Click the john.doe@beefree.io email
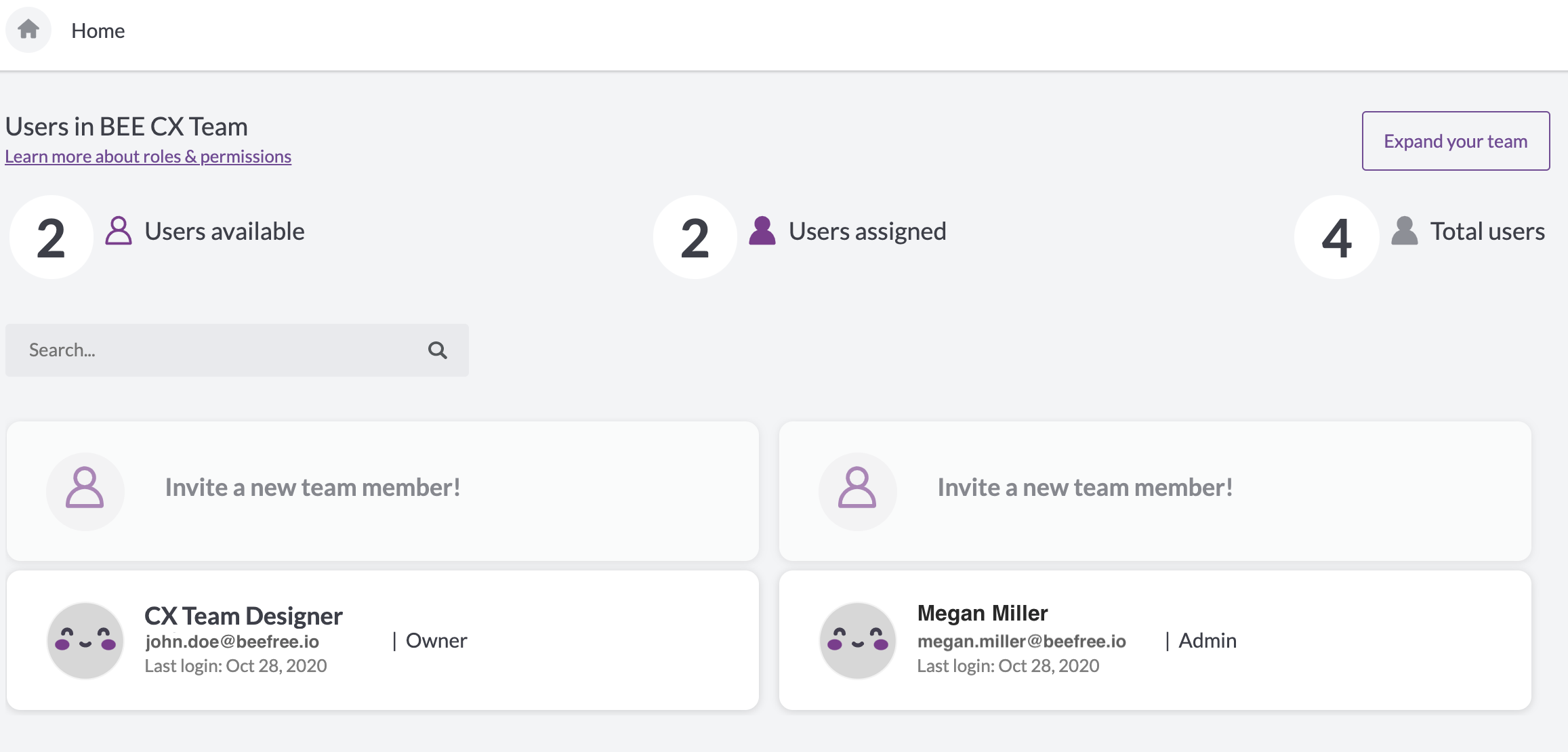Image resolution: width=1568 pixels, height=752 pixels. pyautogui.click(x=232, y=642)
